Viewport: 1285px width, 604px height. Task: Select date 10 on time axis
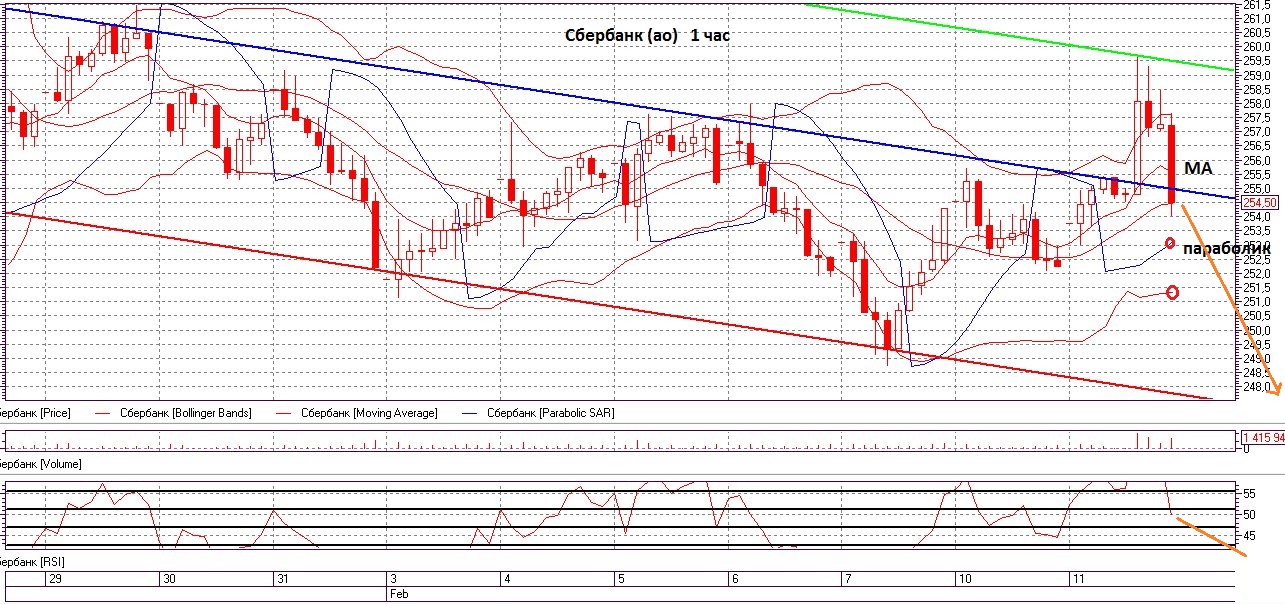coord(965,579)
